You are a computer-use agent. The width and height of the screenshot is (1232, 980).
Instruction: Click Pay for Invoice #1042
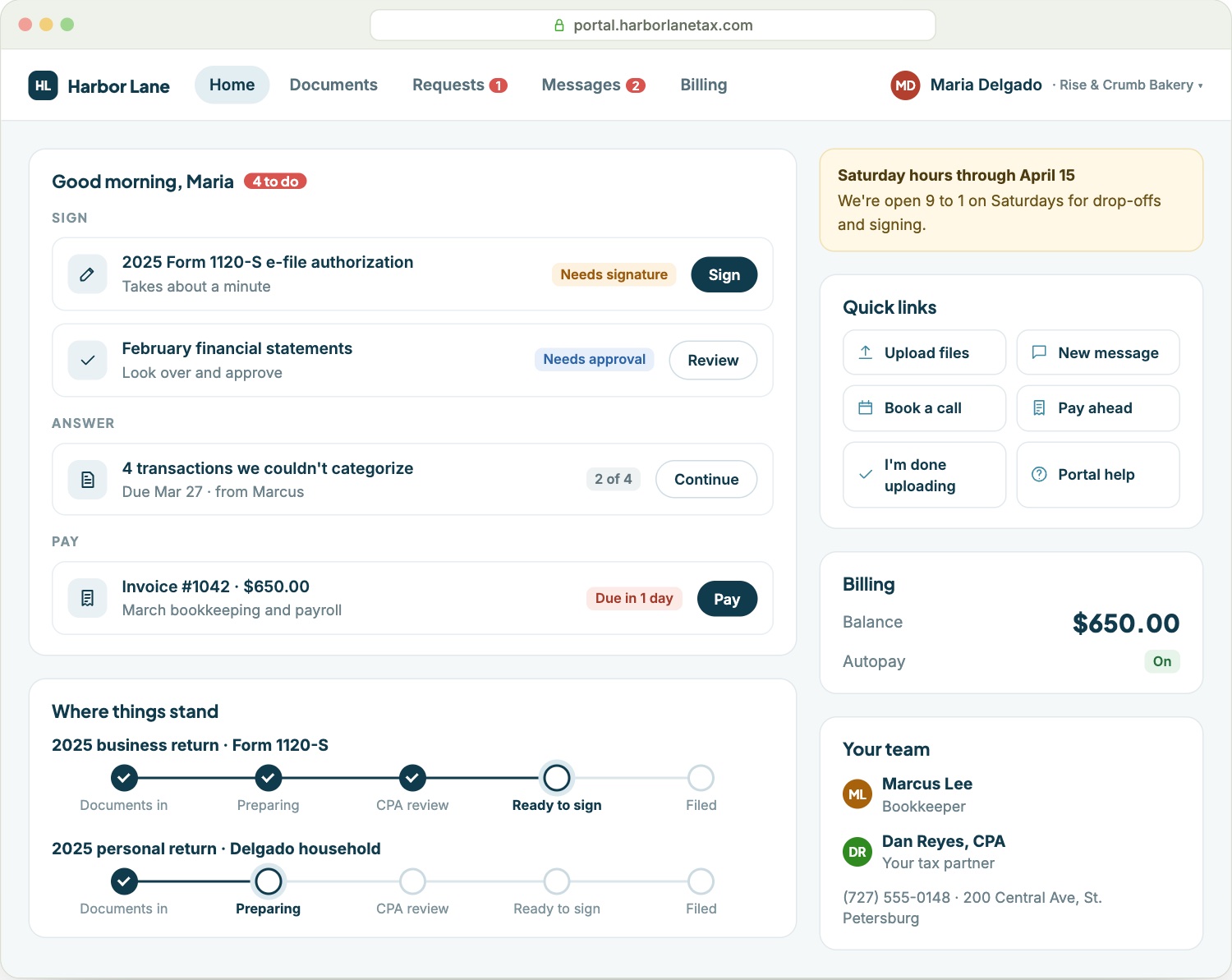(x=727, y=599)
